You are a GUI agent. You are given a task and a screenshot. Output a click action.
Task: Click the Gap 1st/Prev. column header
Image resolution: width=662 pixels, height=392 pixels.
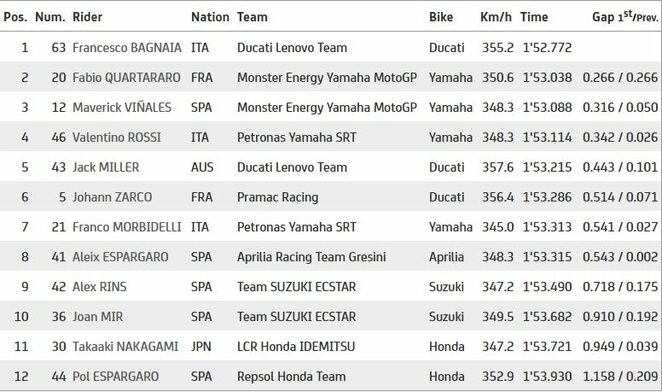pos(625,16)
